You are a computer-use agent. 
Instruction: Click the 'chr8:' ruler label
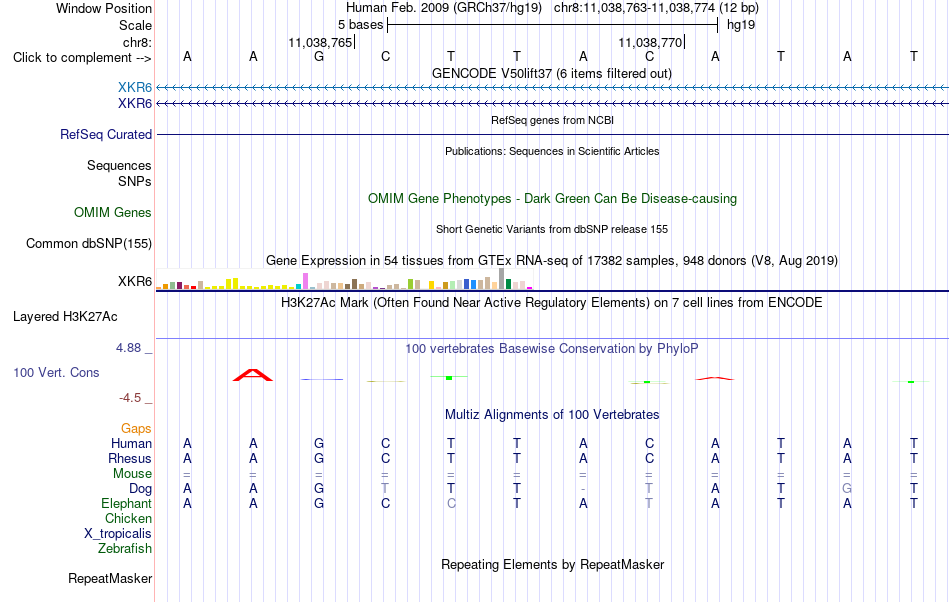137,42
